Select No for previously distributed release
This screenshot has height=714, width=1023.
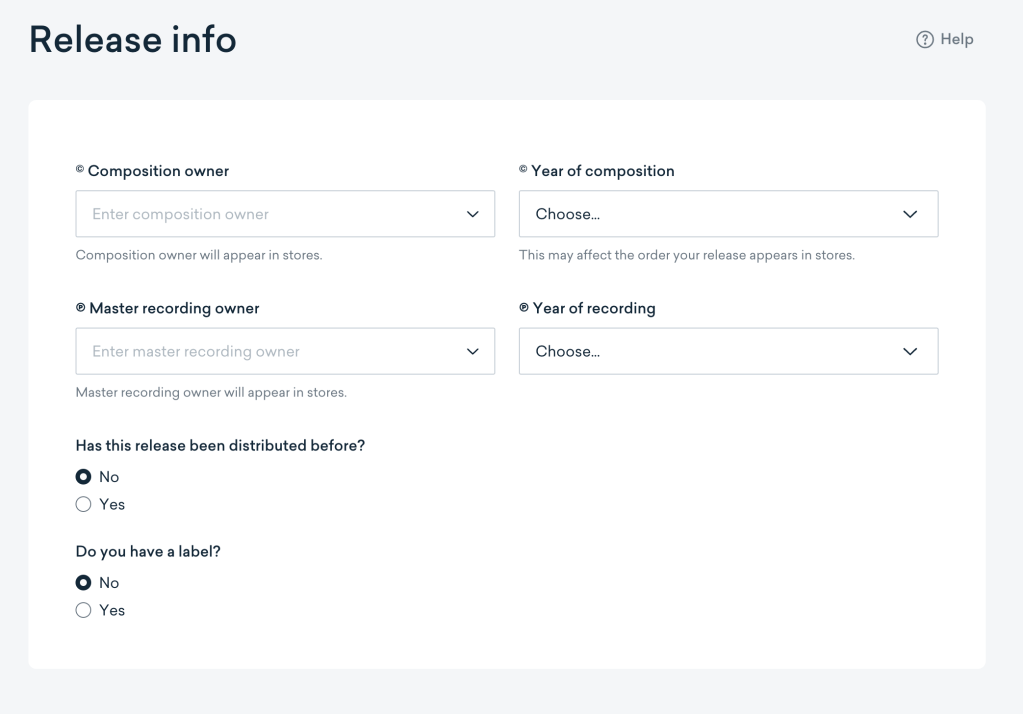[x=84, y=477]
